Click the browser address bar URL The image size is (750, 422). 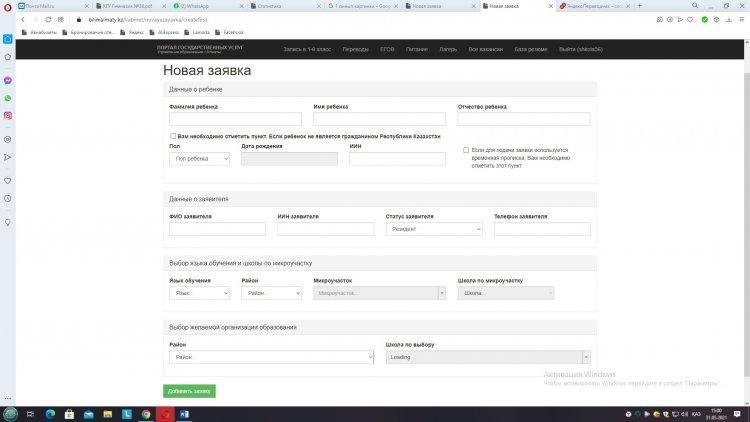(148, 20)
